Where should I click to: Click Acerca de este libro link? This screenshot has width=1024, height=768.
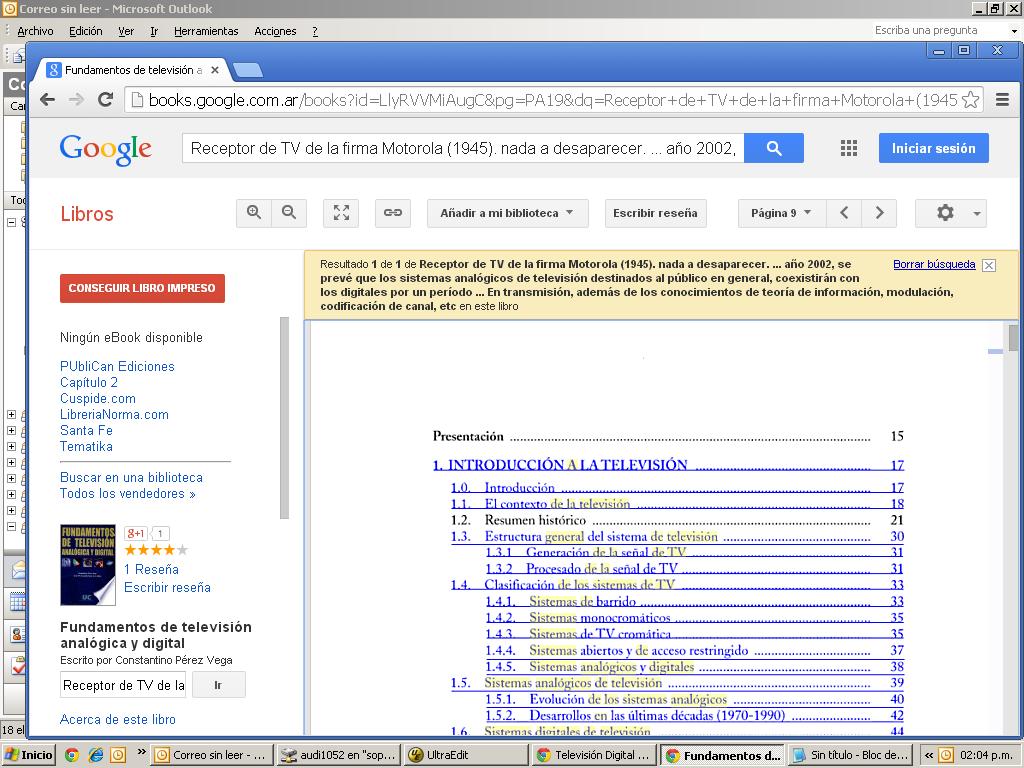pos(118,720)
